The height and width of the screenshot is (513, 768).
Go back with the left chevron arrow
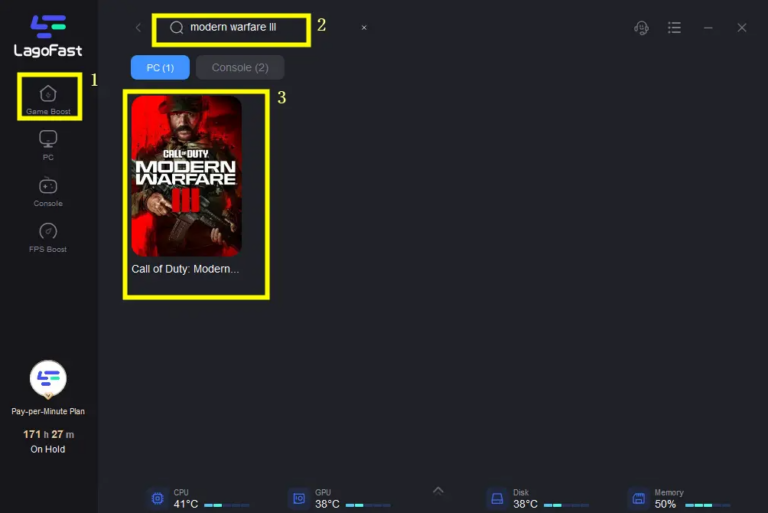(138, 28)
